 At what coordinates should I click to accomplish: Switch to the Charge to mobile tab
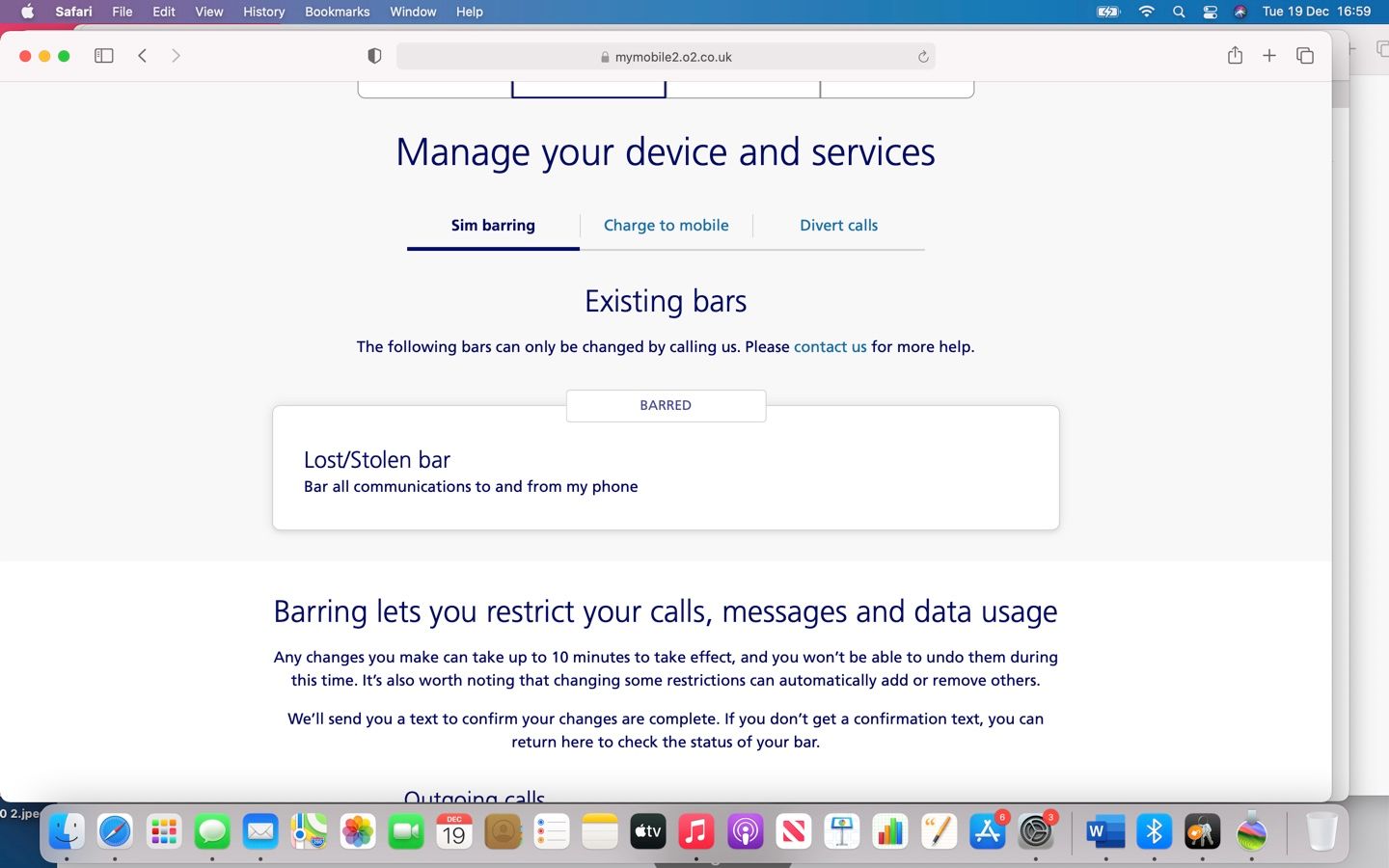pyautogui.click(x=666, y=225)
